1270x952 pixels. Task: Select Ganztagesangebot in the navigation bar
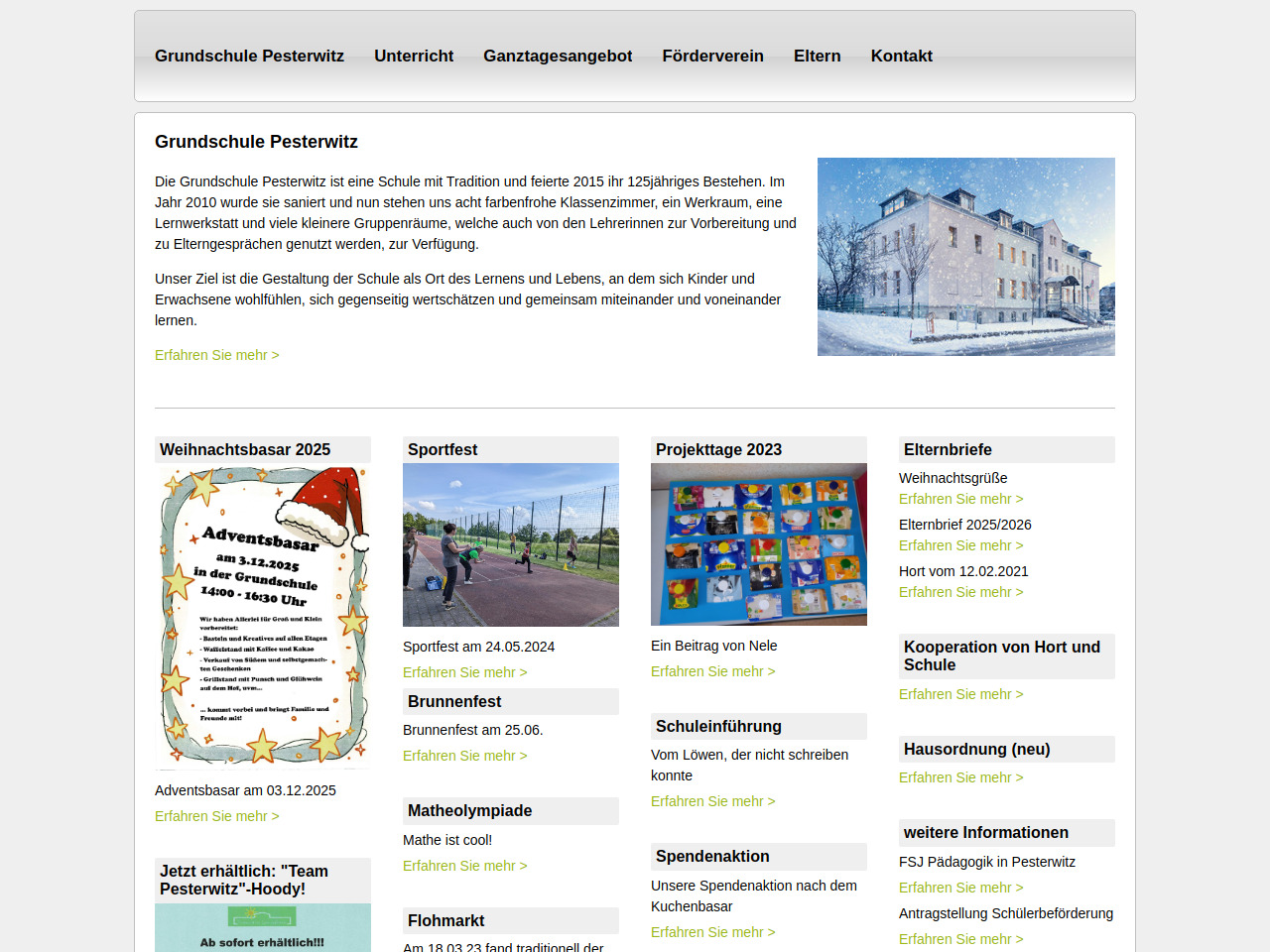(x=558, y=57)
